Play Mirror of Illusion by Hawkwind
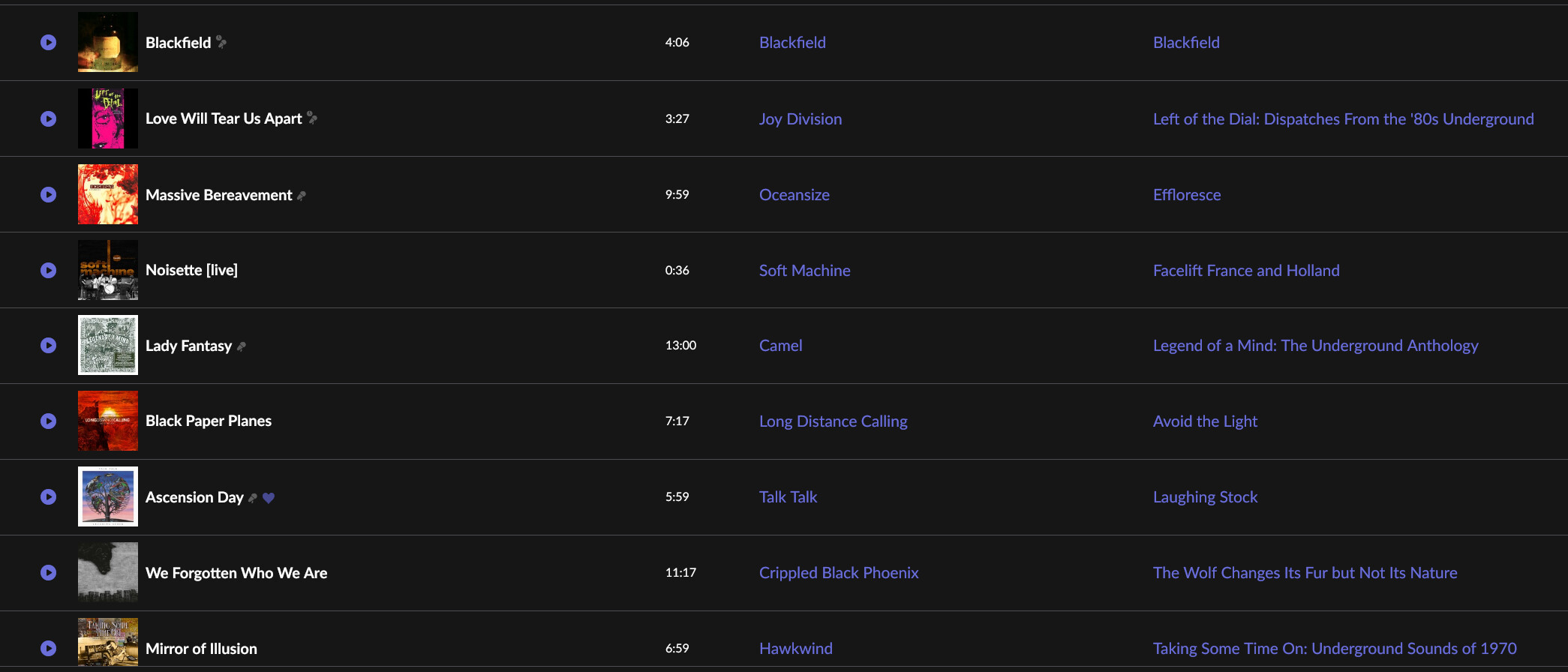This screenshot has width=1568, height=672. click(x=48, y=648)
